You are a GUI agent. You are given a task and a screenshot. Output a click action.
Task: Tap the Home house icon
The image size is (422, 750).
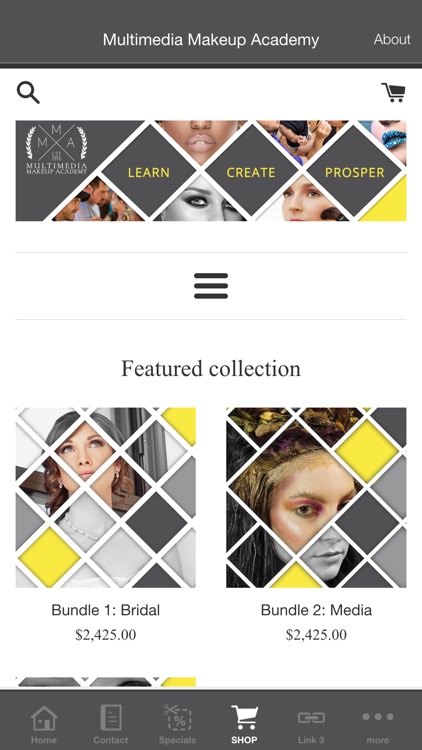pos(44,718)
